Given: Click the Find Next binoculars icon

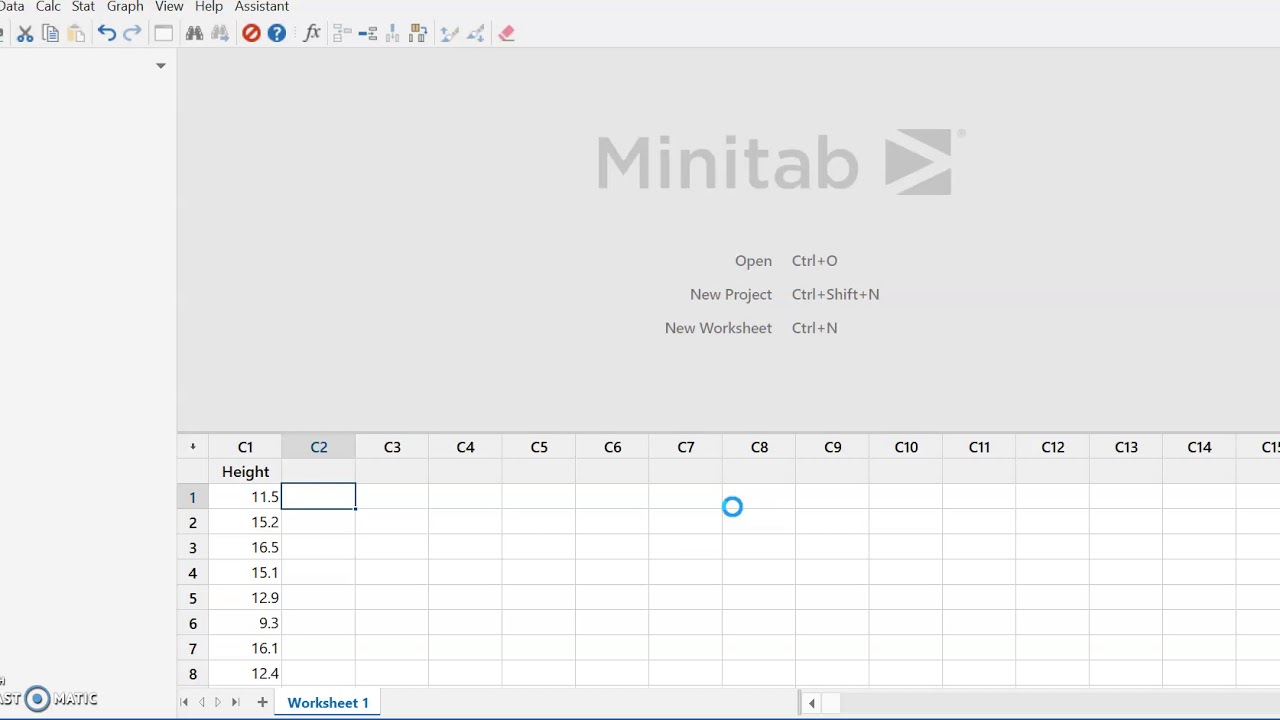Looking at the screenshot, I should tap(220, 33).
